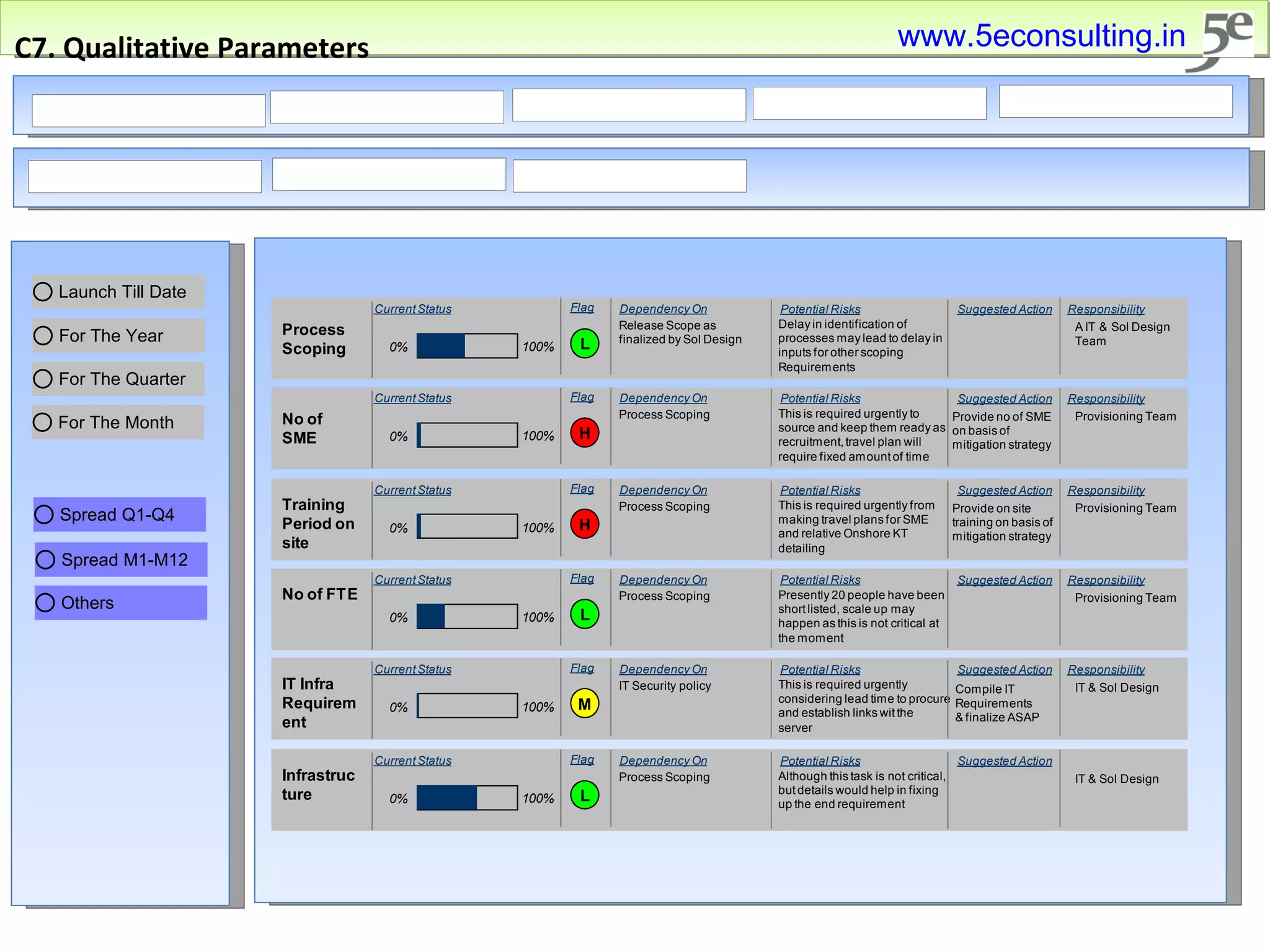The width and height of the screenshot is (1270, 952).
Task: Click 'Release Scope as finalized by Sol Design' text
Action: coord(680,333)
